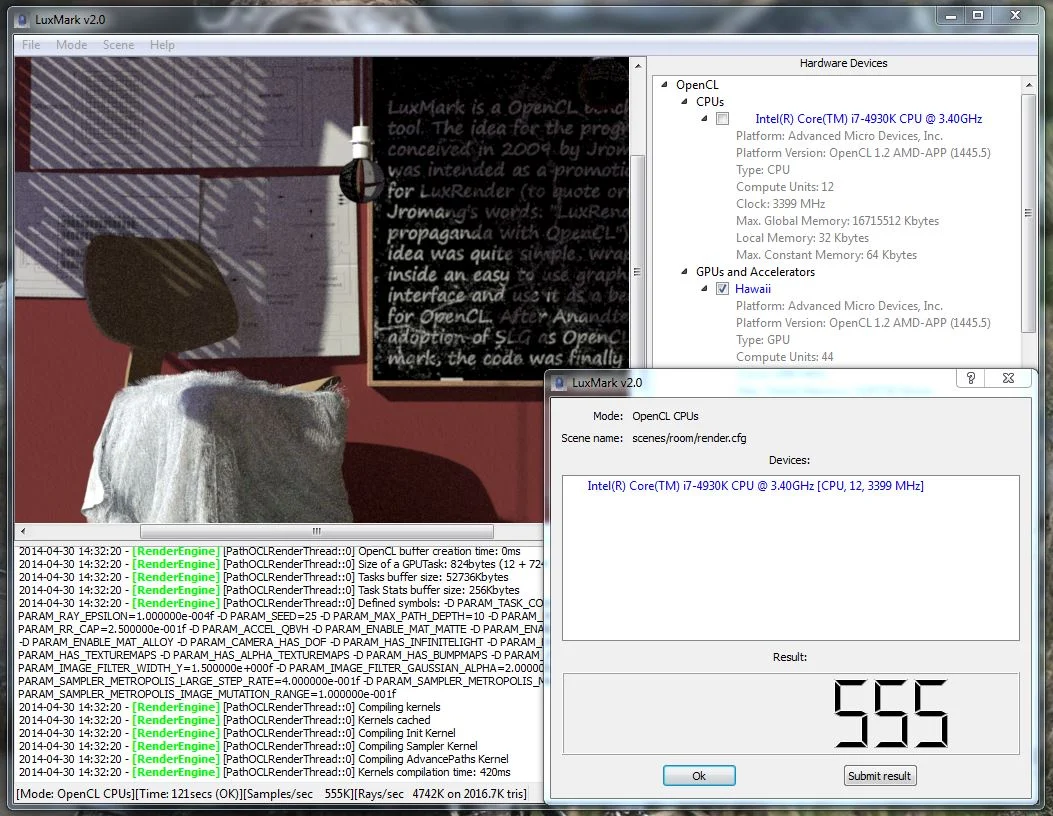The image size is (1053, 816).
Task: Click the render view scroll-up arrow
Action: [638, 66]
